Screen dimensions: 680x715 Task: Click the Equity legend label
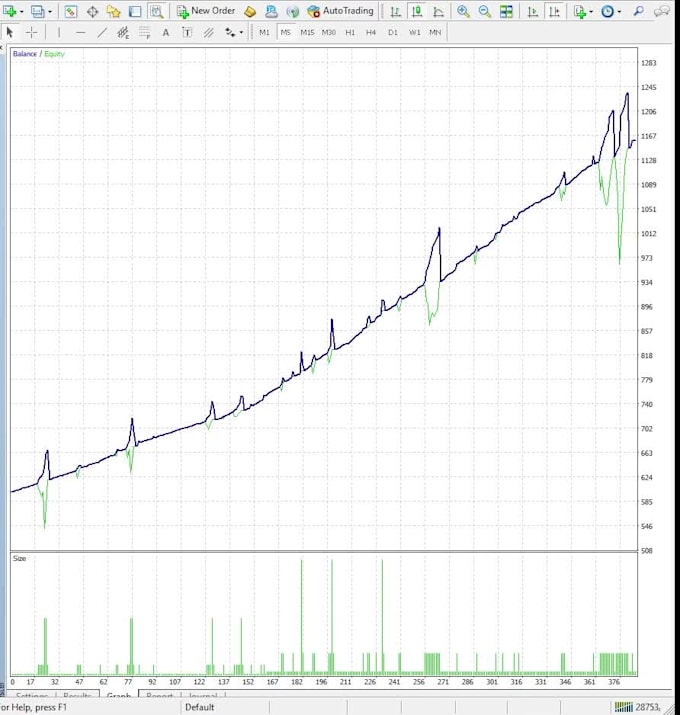tap(55, 54)
